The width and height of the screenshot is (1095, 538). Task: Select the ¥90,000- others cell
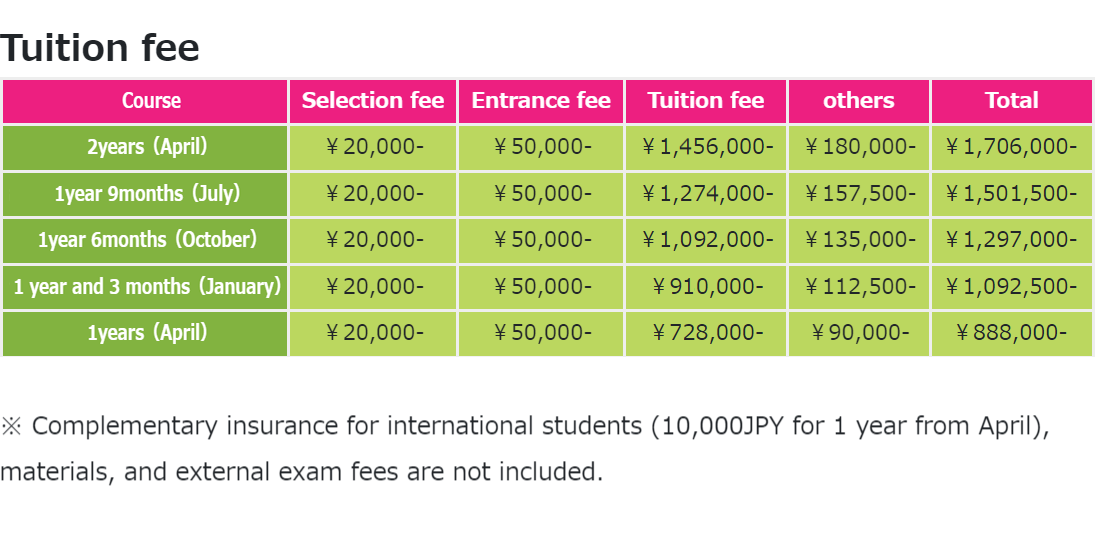(859, 333)
